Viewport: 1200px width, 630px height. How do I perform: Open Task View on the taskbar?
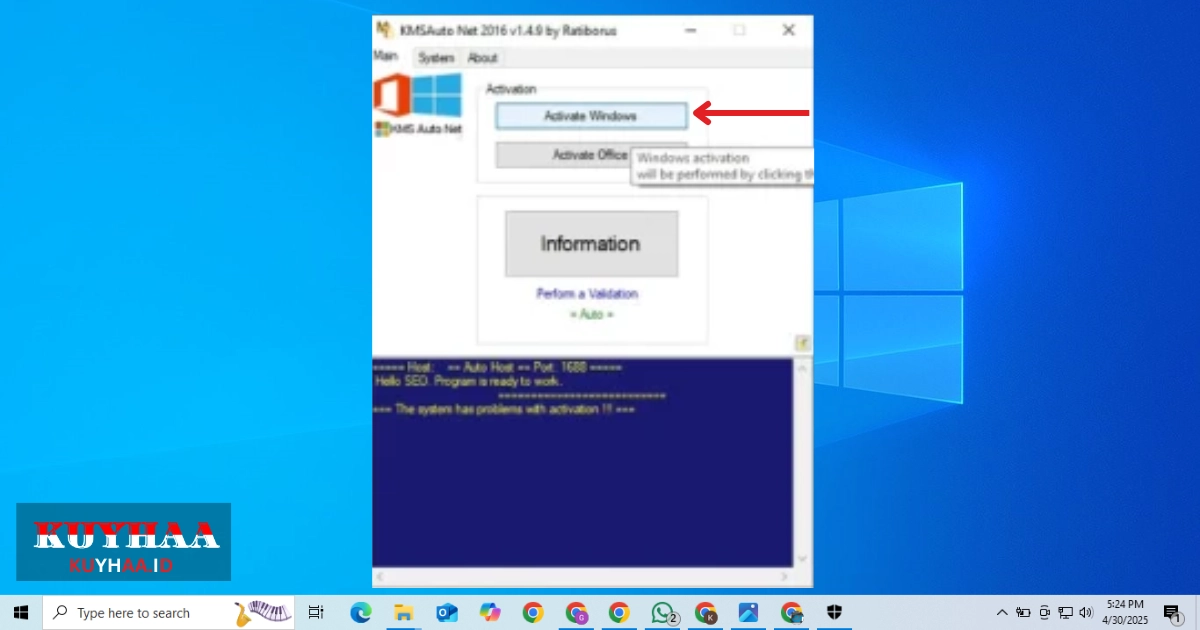[x=316, y=612]
